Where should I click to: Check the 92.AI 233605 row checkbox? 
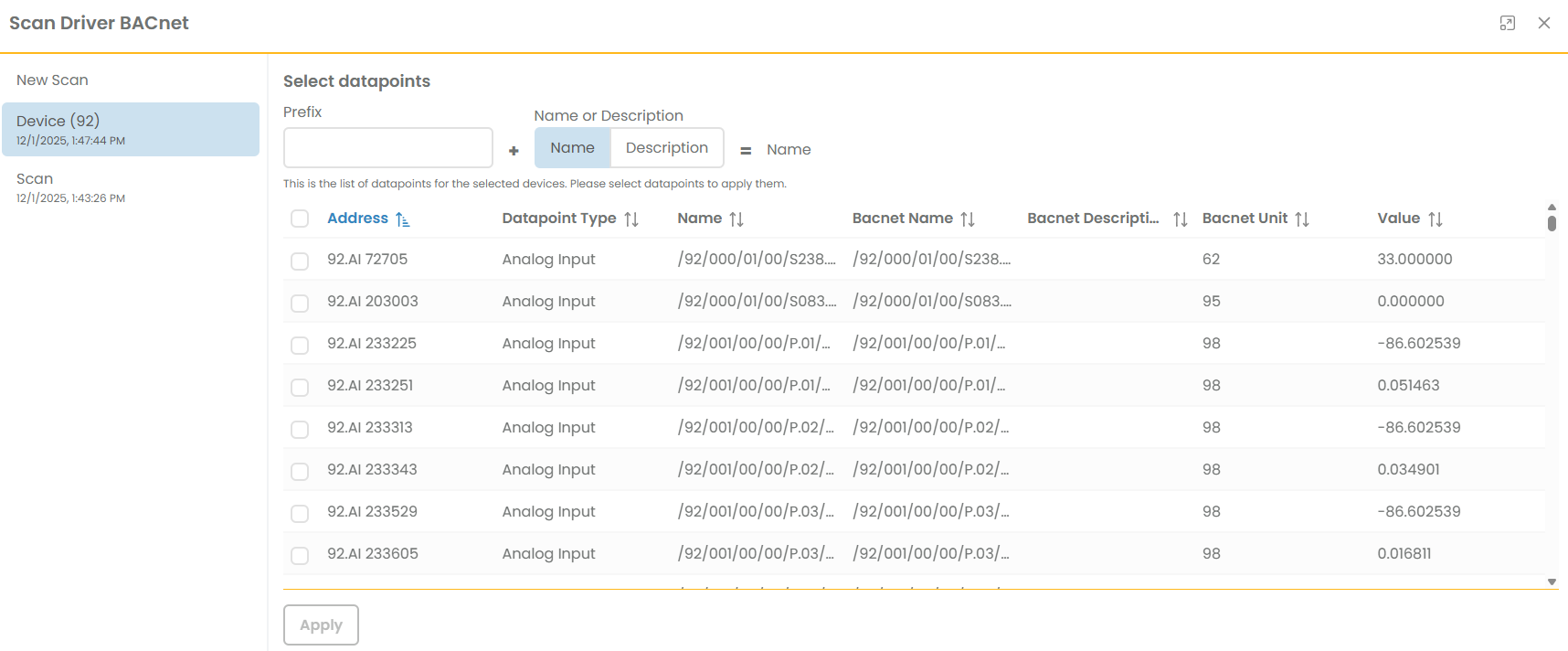point(300,555)
